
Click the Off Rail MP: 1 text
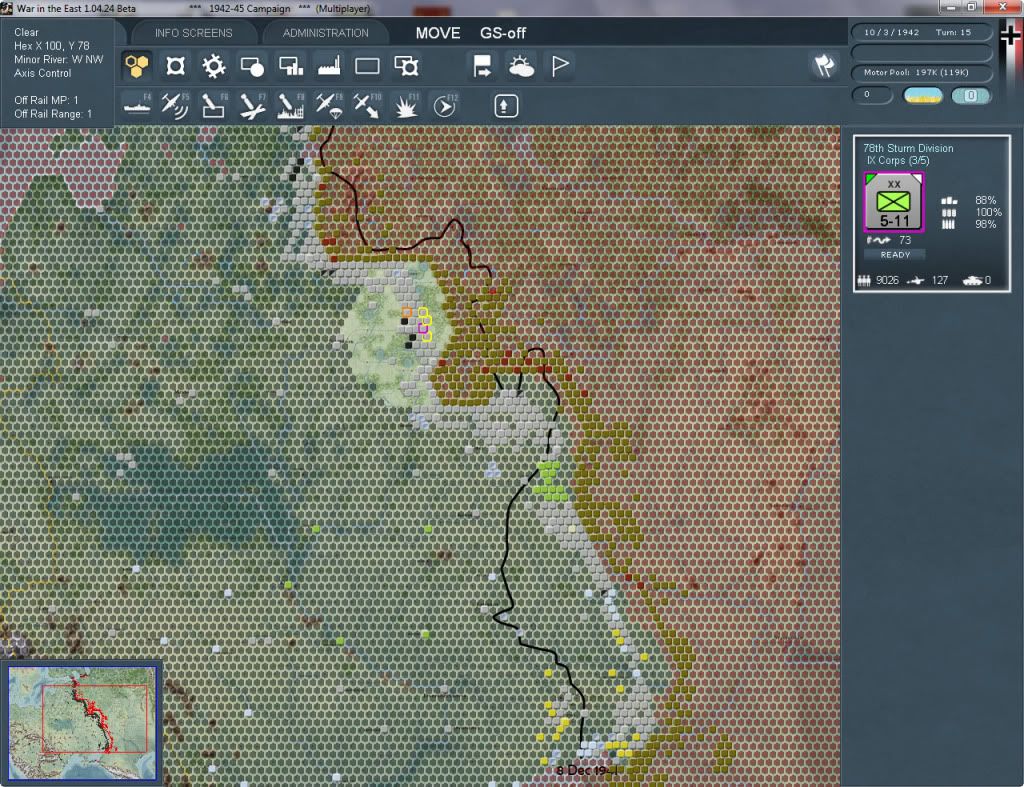[x=46, y=100]
